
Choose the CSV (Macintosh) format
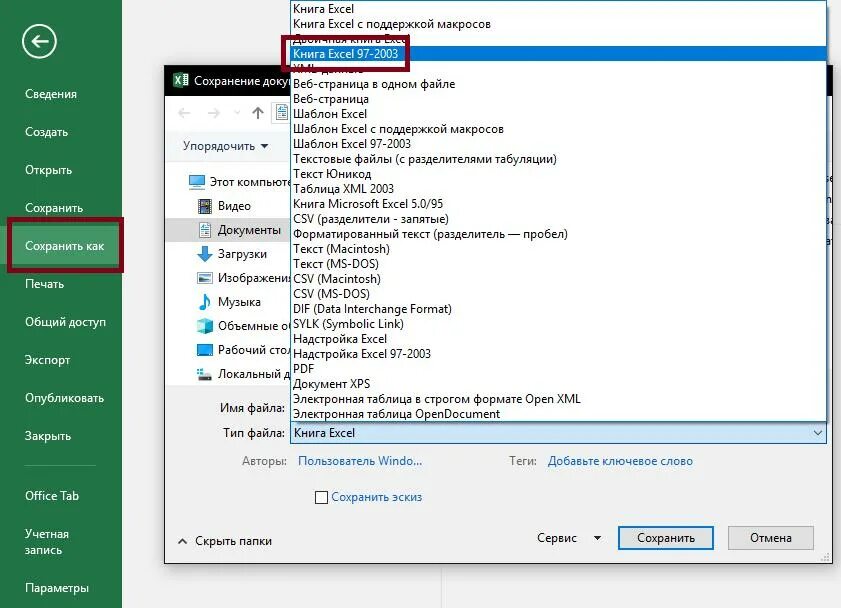coord(558,279)
